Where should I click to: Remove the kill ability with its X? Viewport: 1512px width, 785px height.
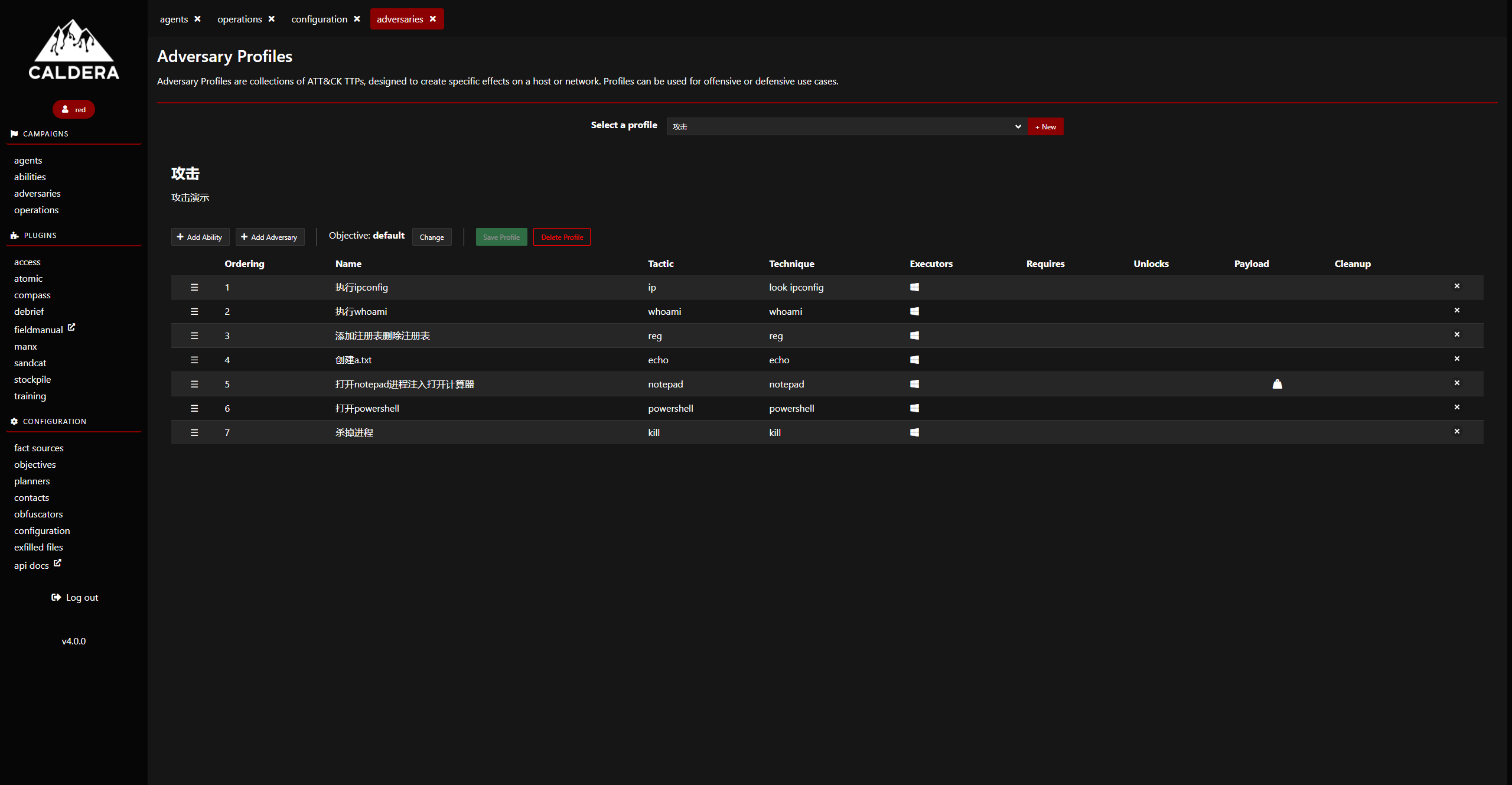click(1456, 431)
